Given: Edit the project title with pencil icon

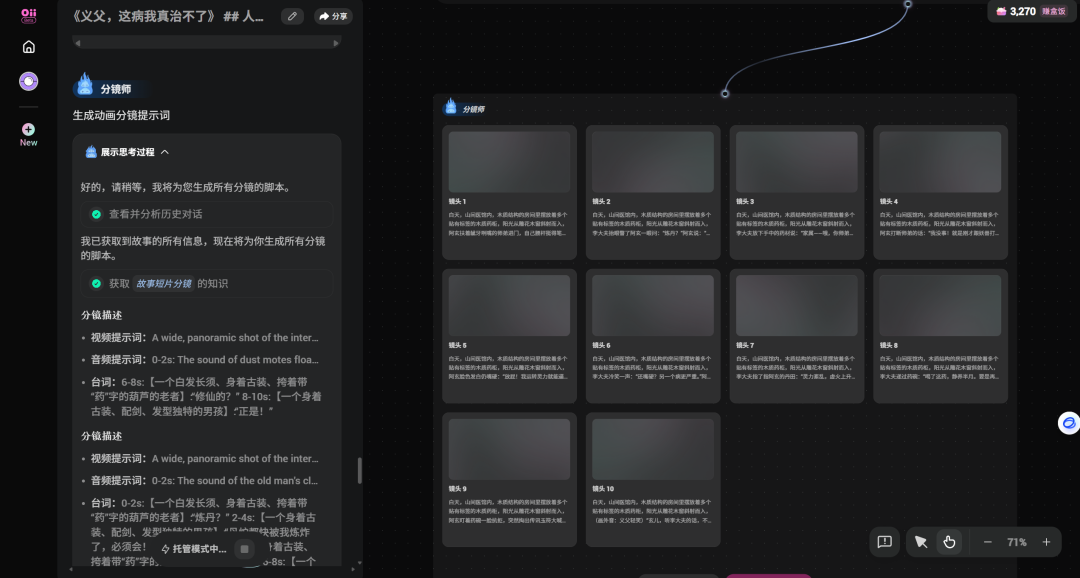Looking at the screenshot, I should tap(292, 16).
